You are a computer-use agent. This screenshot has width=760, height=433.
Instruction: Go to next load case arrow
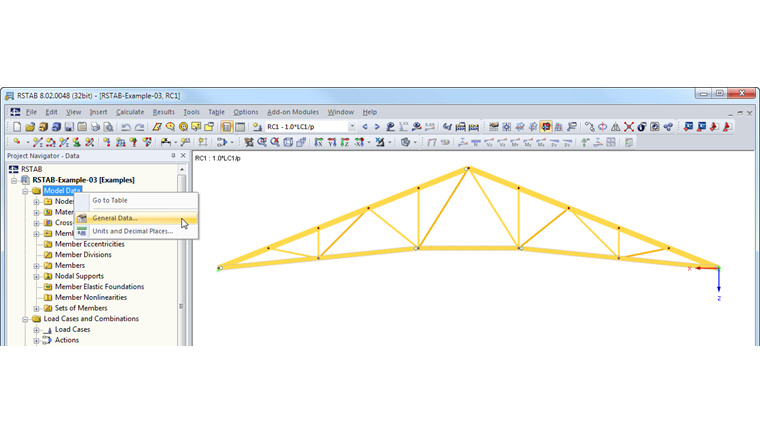tap(377, 127)
